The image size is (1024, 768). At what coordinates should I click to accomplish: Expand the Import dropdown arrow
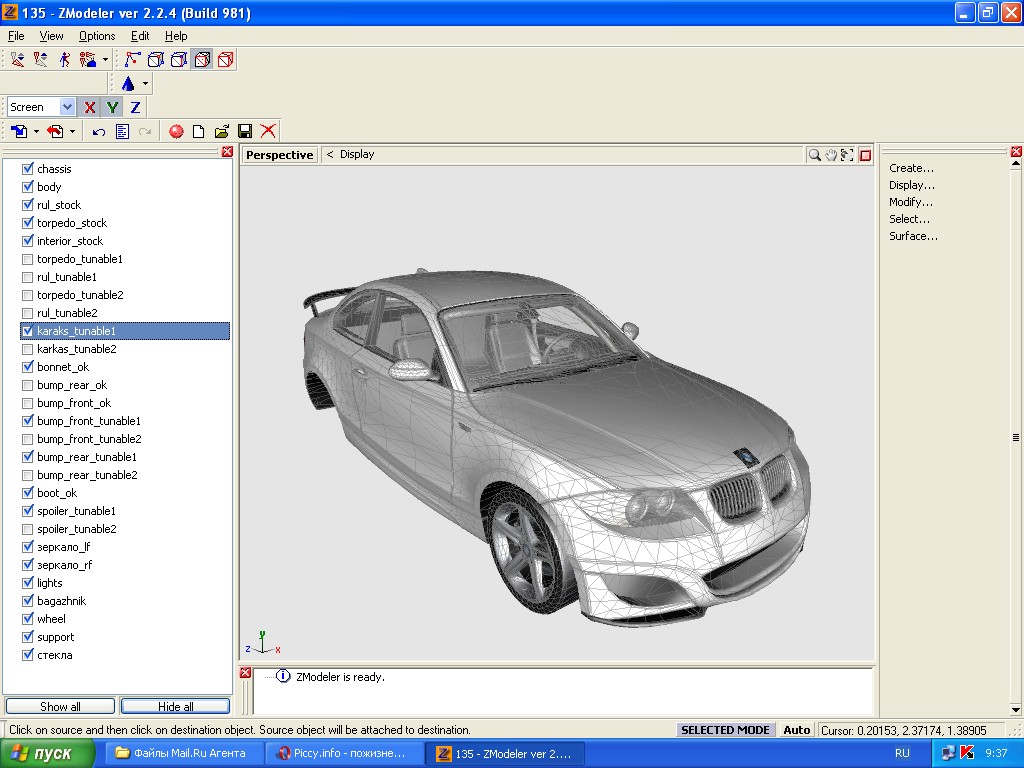36,131
